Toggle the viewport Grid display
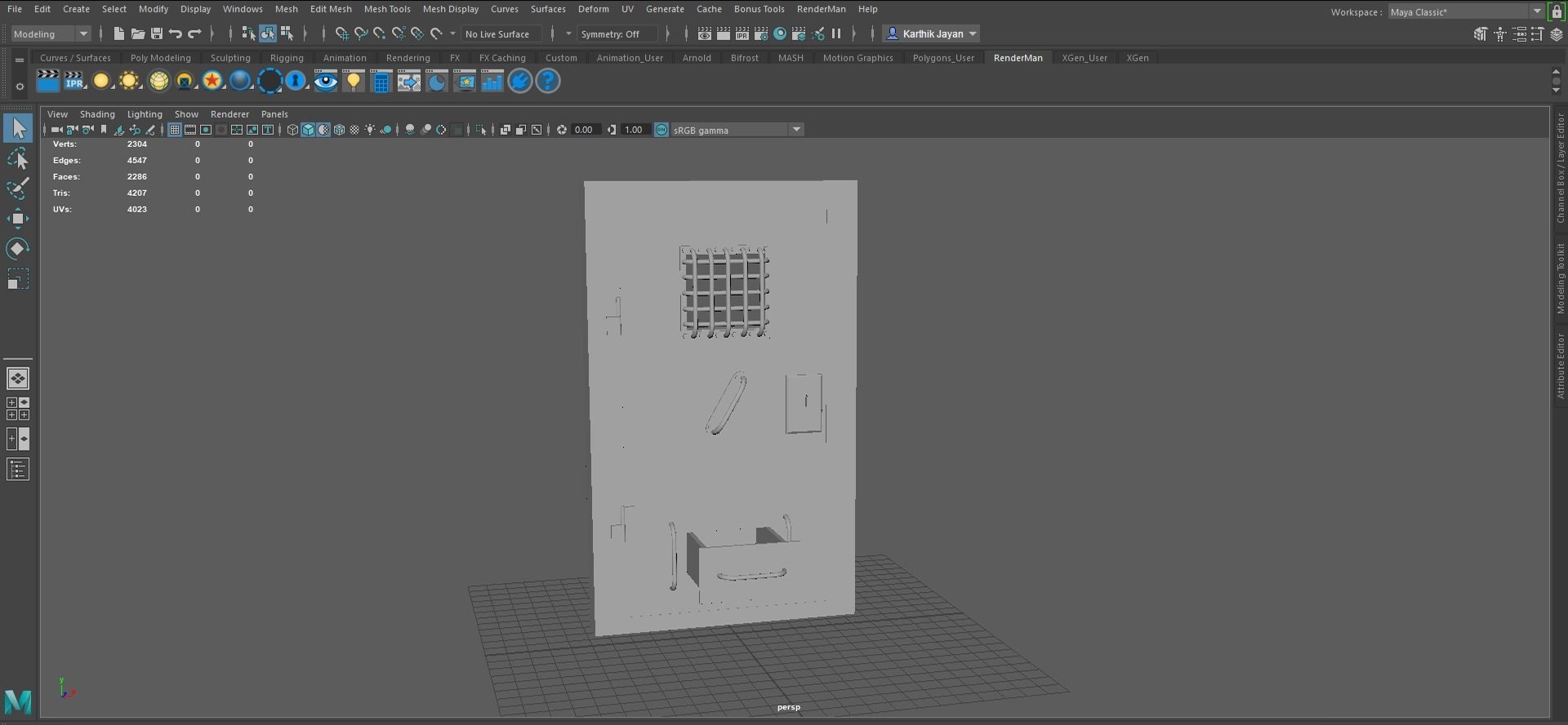 [175, 130]
